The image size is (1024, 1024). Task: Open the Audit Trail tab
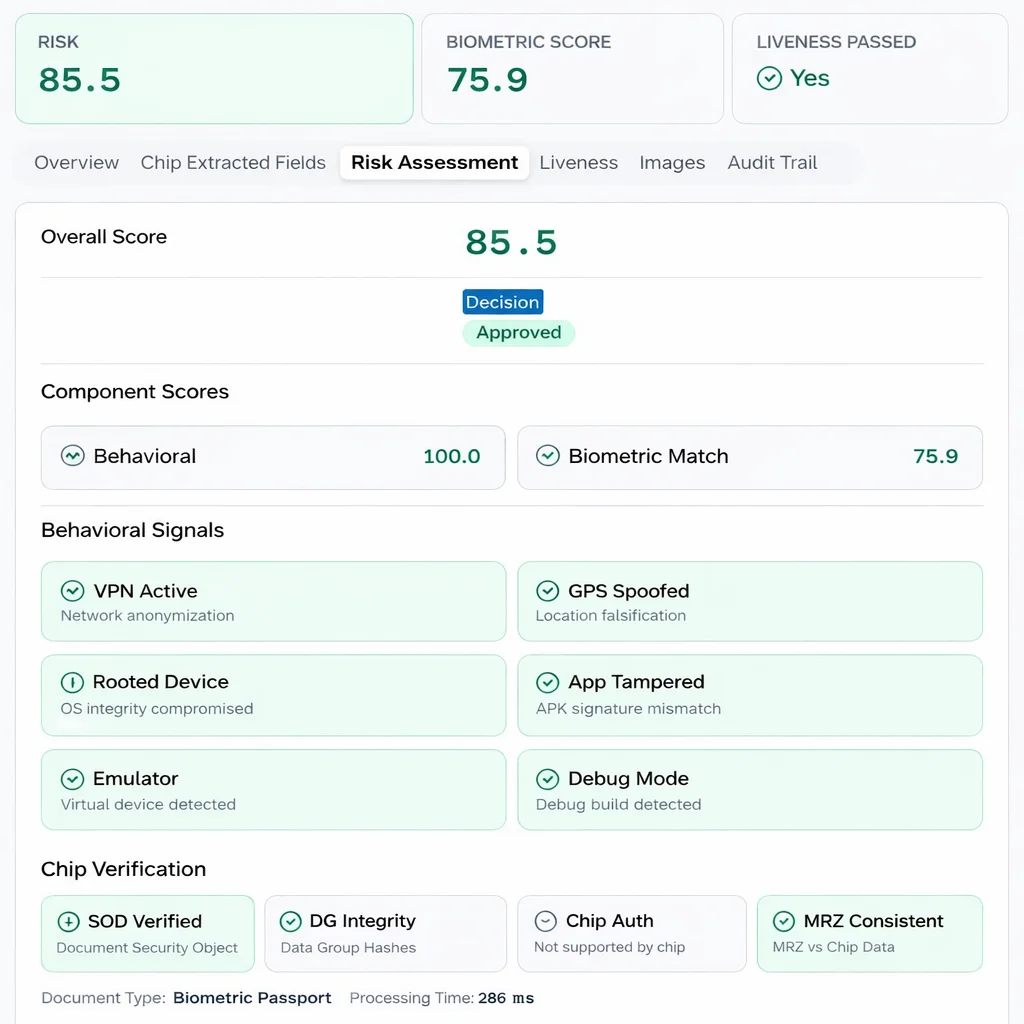(x=772, y=162)
